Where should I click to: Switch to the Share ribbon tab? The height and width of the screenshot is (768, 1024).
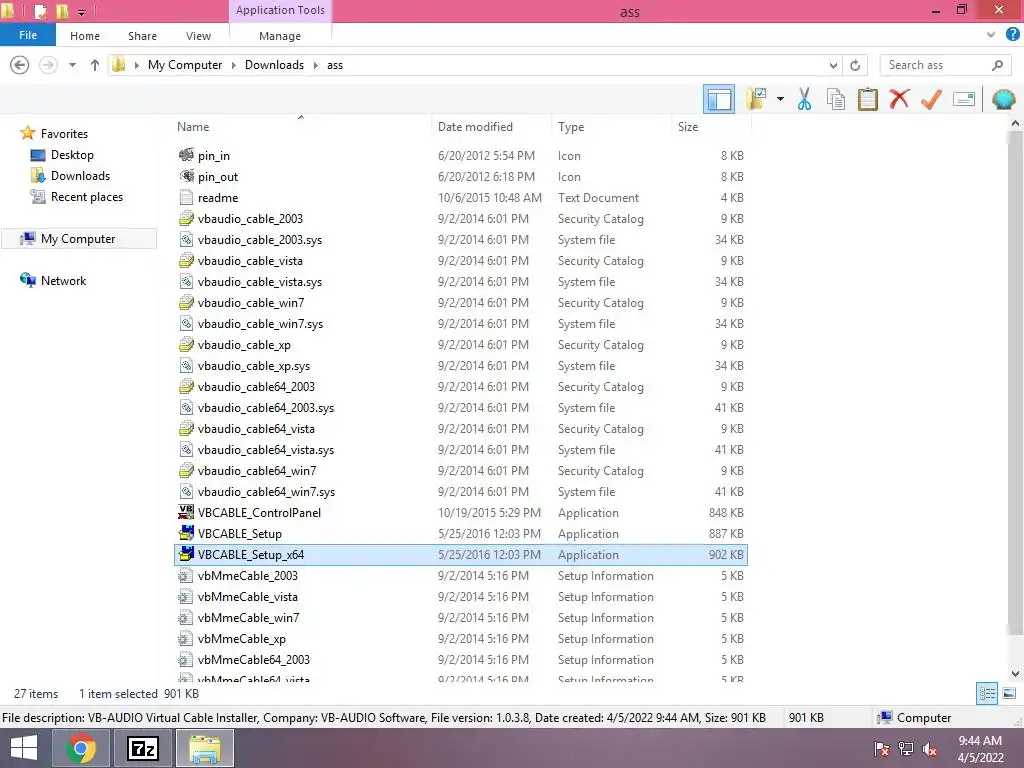click(142, 36)
